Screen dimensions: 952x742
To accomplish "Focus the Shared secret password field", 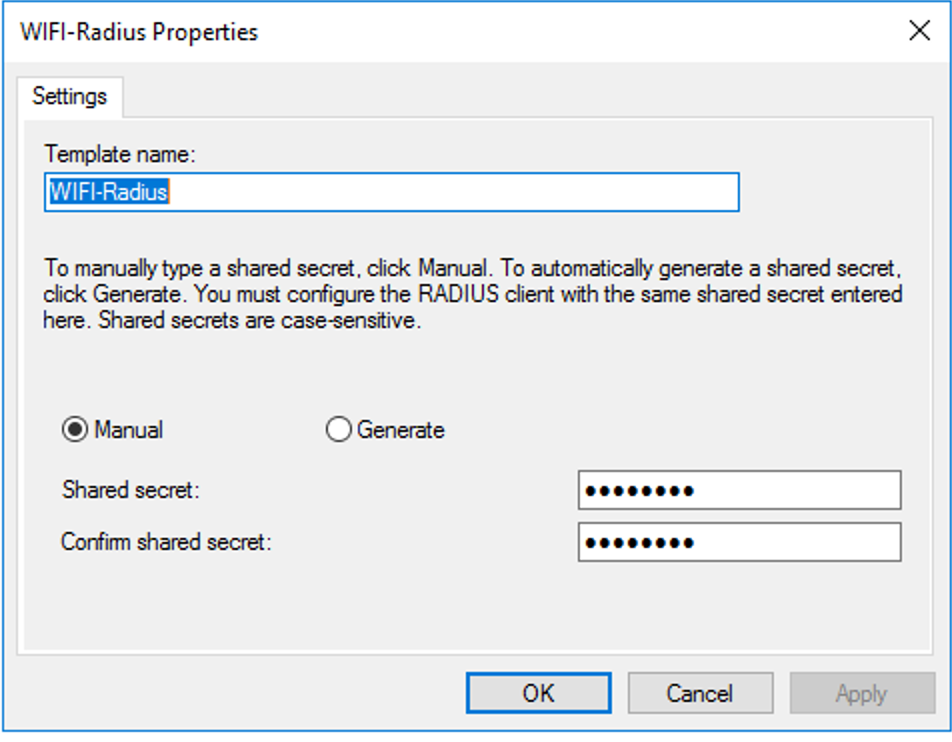I will (x=738, y=491).
